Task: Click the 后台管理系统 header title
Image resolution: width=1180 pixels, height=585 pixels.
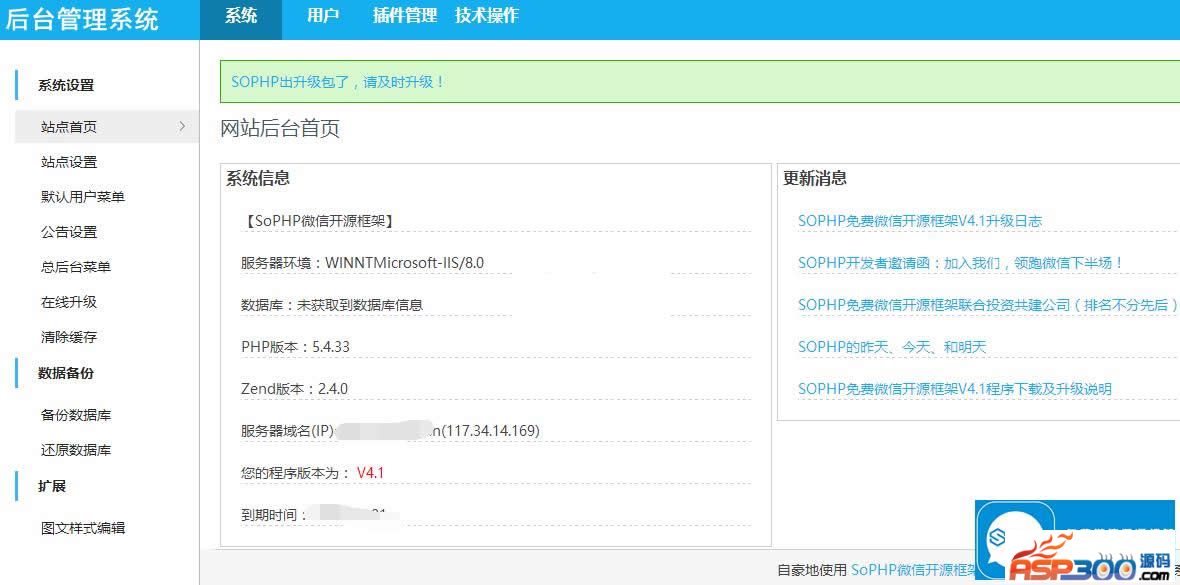Action: click(x=82, y=20)
